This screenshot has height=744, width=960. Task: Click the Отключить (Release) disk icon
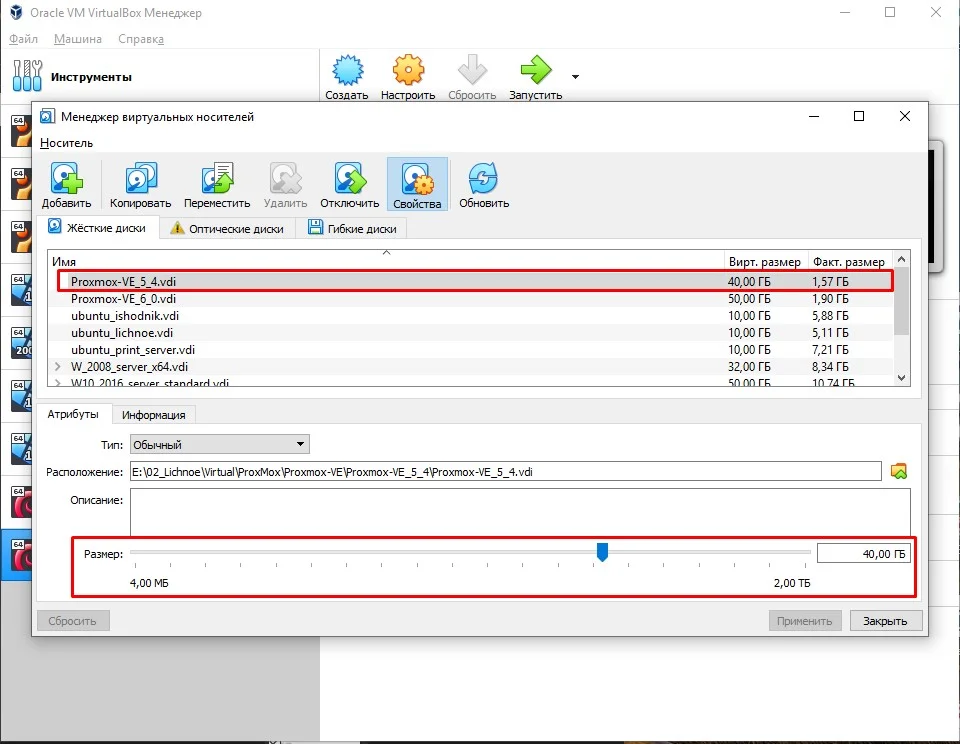click(350, 178)
